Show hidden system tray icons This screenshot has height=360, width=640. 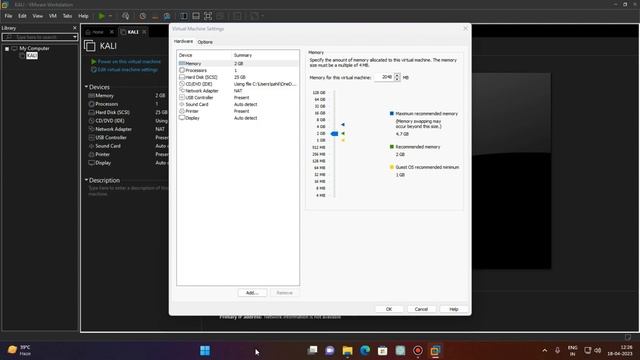(x=544, y=350)
